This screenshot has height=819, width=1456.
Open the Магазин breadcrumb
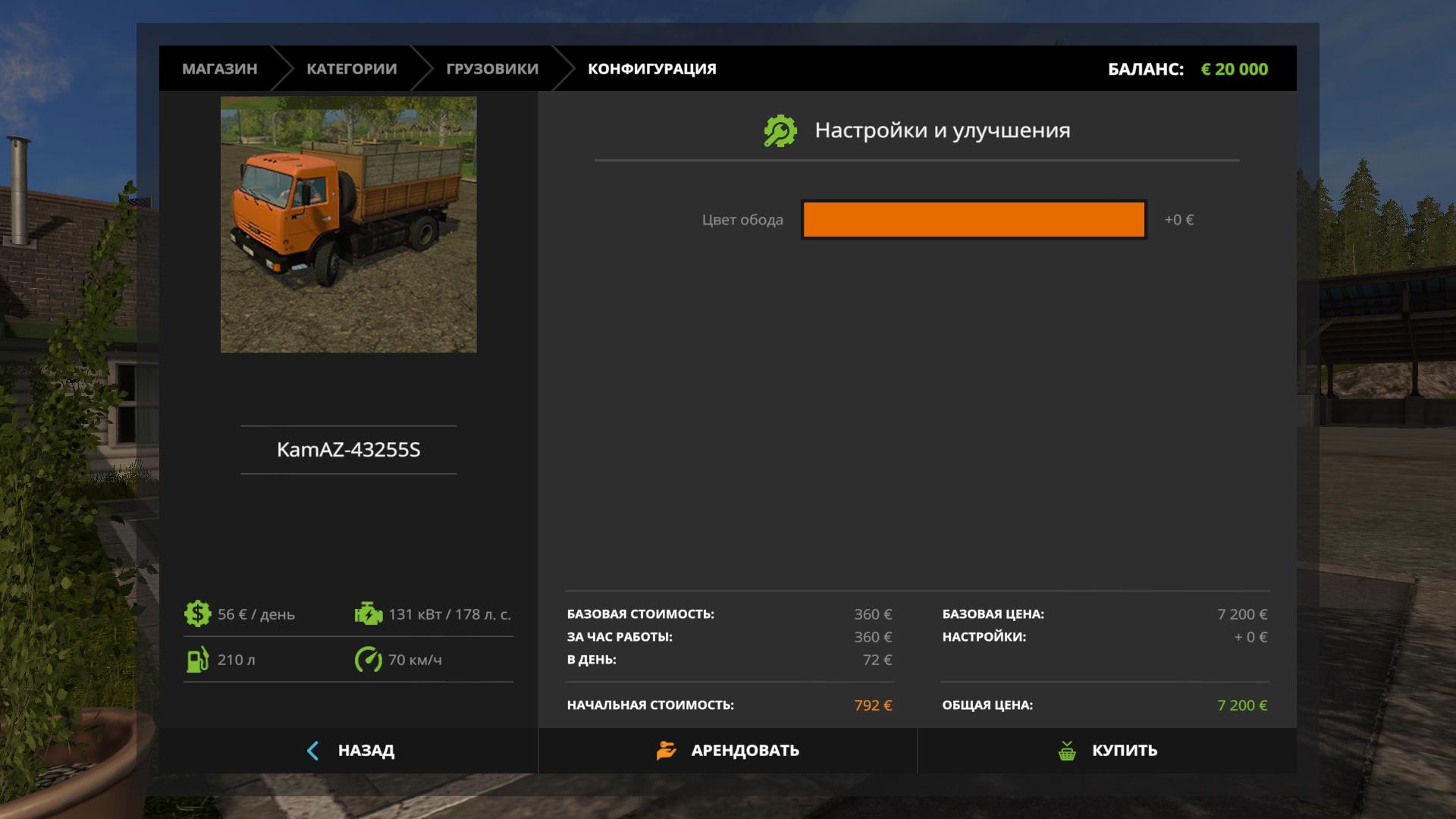[x=219, y=69]
